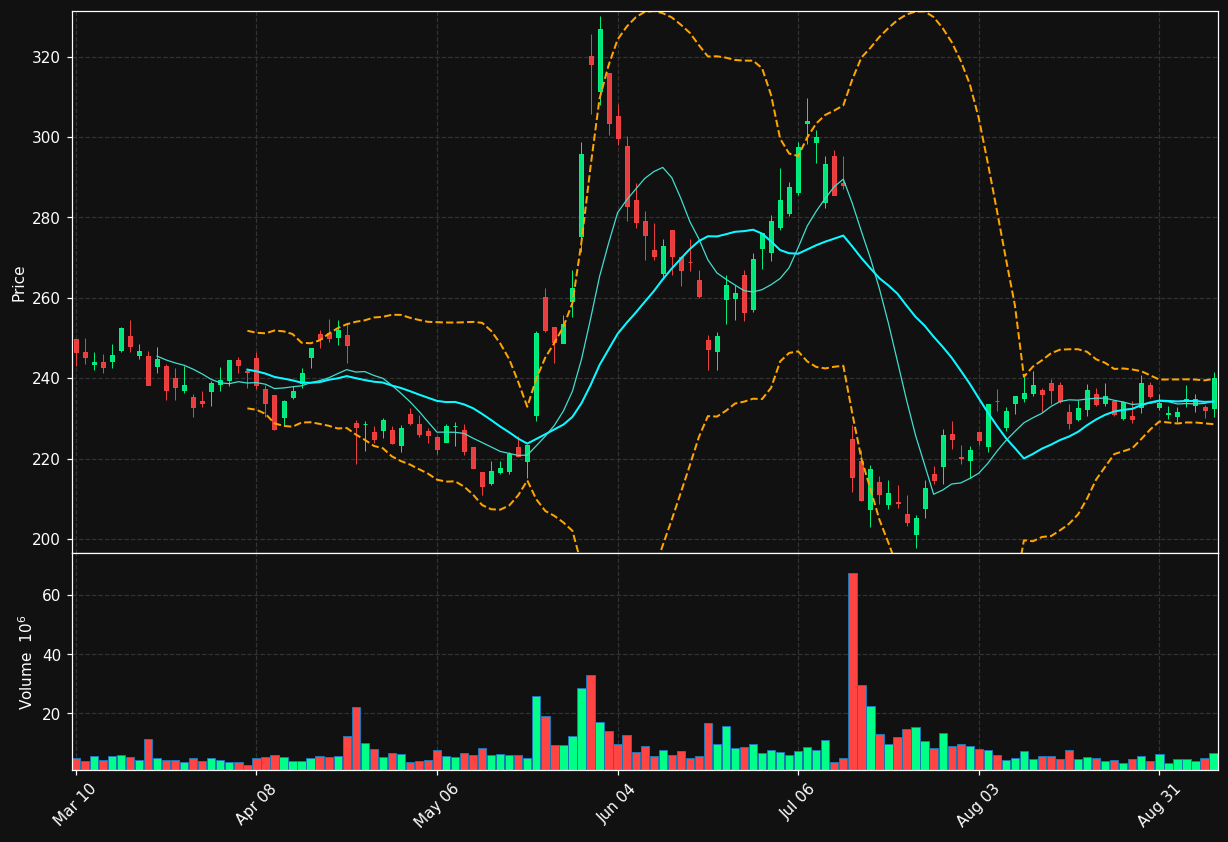The height and width of the screenshot is (842, 1228).
Task: Click the "Aug 31" date label
Action: (1157, 805)
